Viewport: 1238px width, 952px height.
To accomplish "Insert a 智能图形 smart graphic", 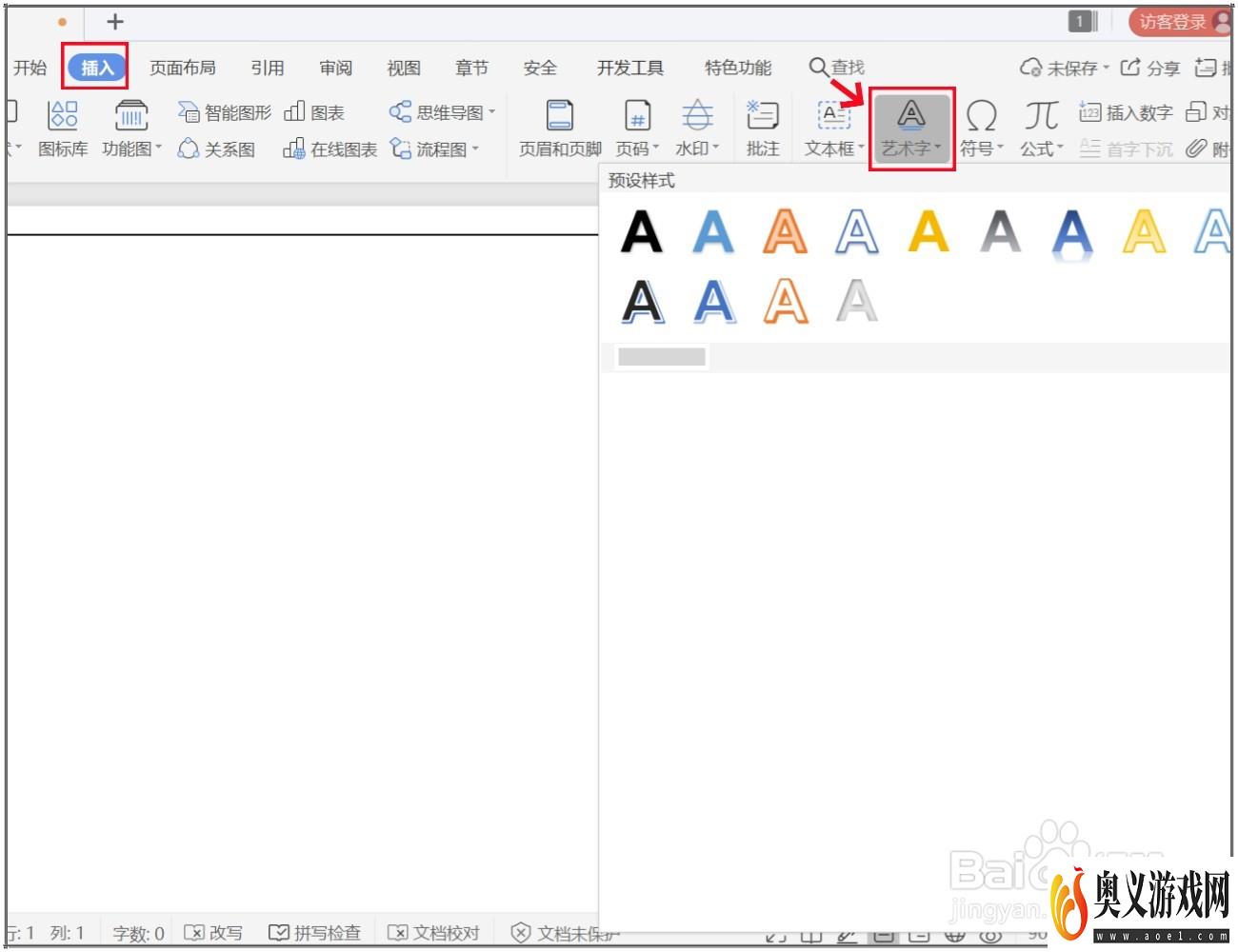I will tap(225, 112).
